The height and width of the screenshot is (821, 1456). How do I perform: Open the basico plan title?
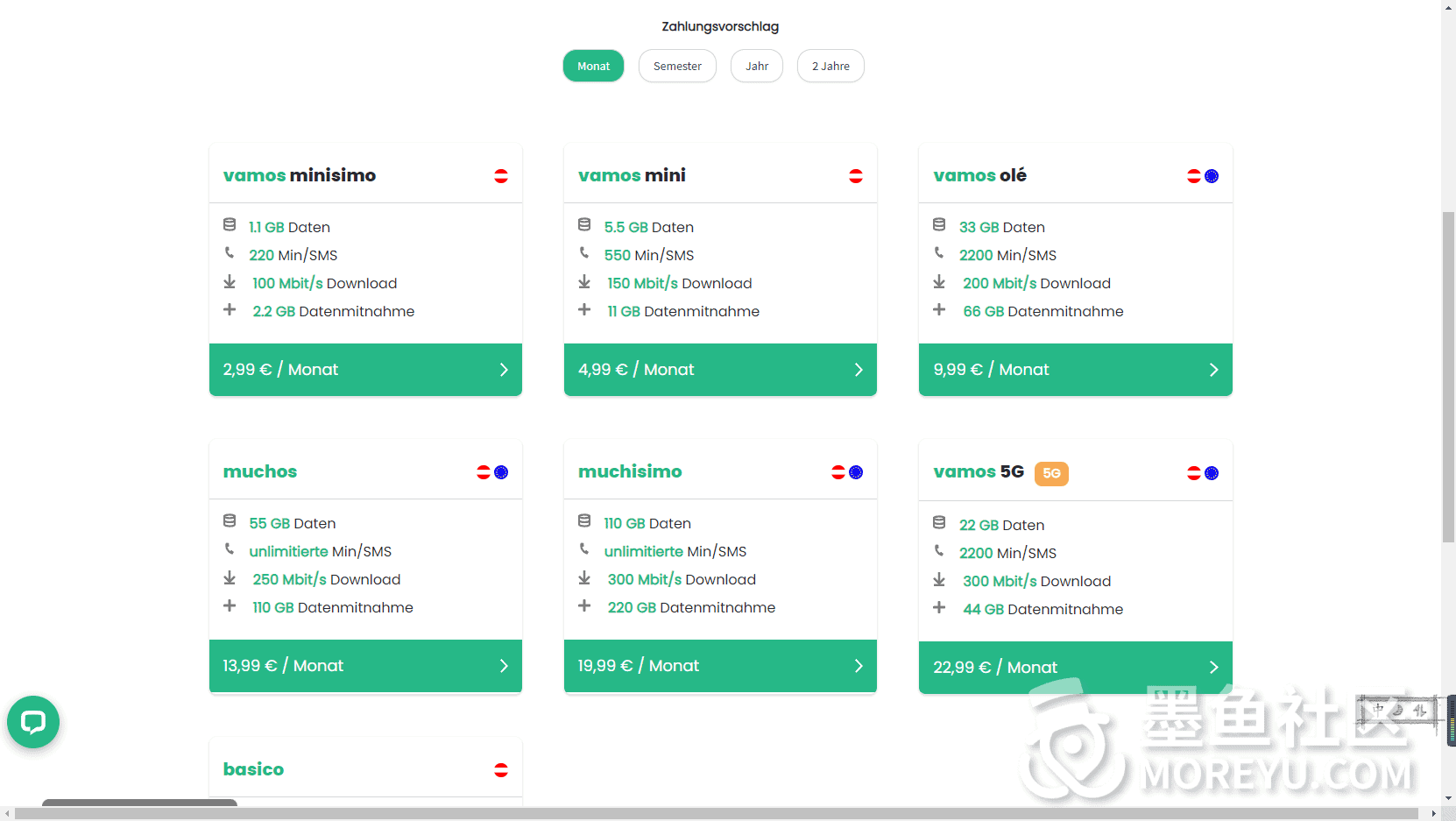tap(253, 769)
